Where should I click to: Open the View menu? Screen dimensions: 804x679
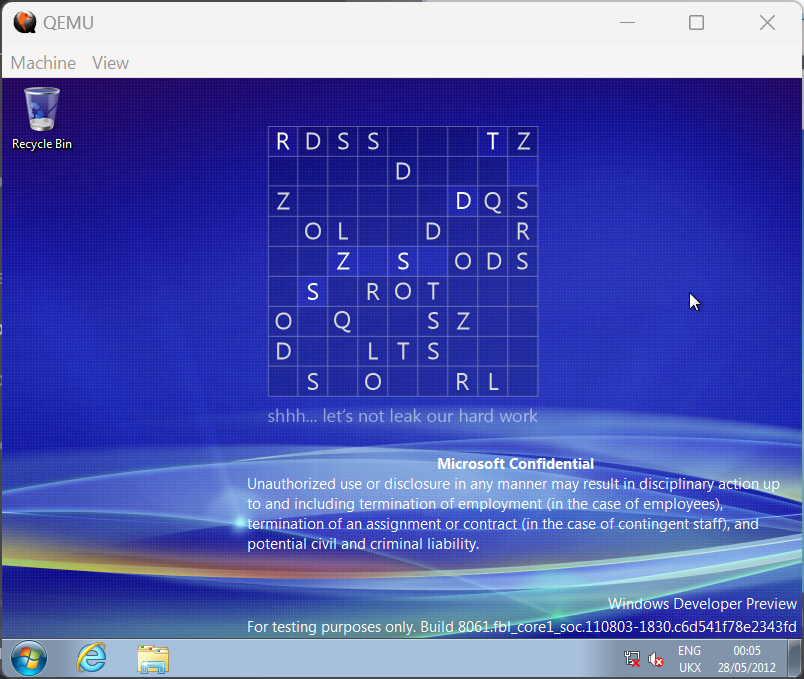pyautogui.click(x=110, y=63)
